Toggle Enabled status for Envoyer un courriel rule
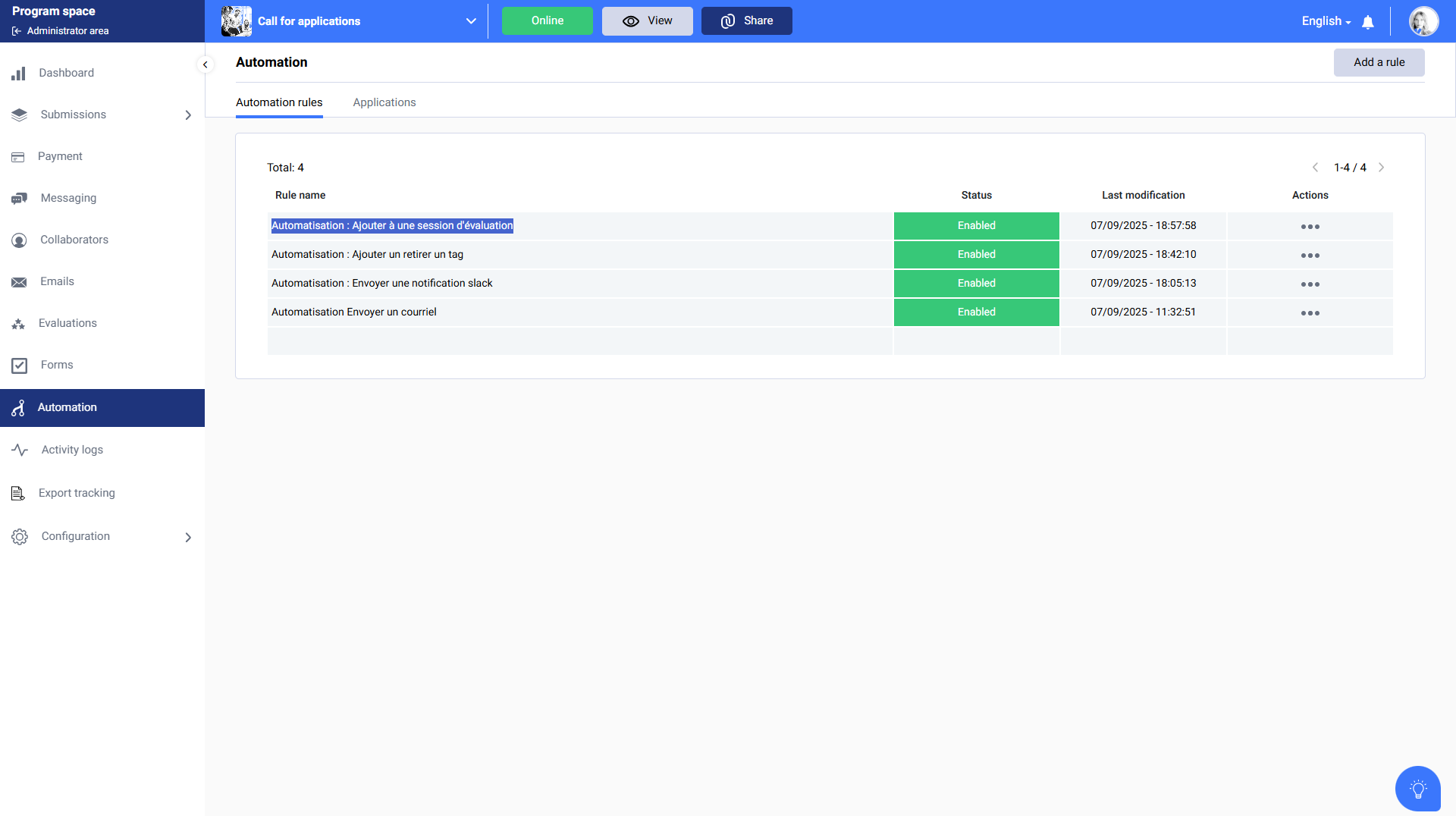Viewport: 1456px width, 819px height. pyautogui.click(x=976, y=312)
